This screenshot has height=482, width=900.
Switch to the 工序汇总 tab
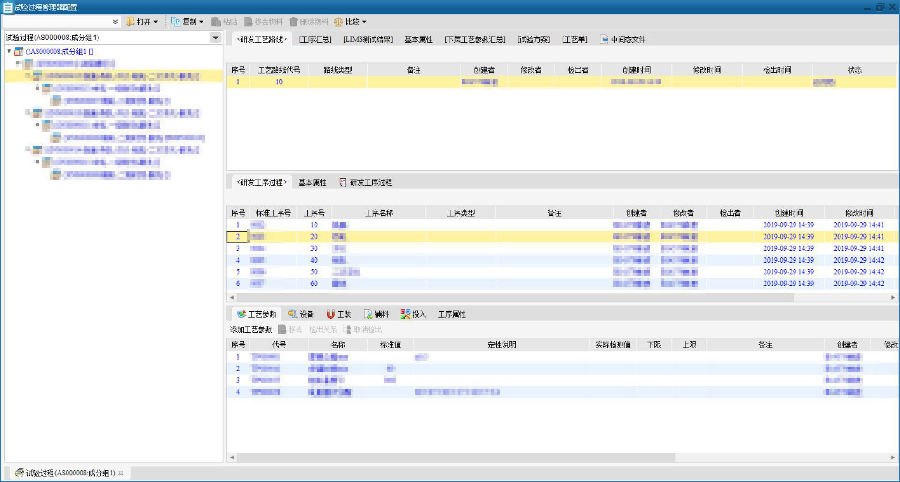coord(315,40)
